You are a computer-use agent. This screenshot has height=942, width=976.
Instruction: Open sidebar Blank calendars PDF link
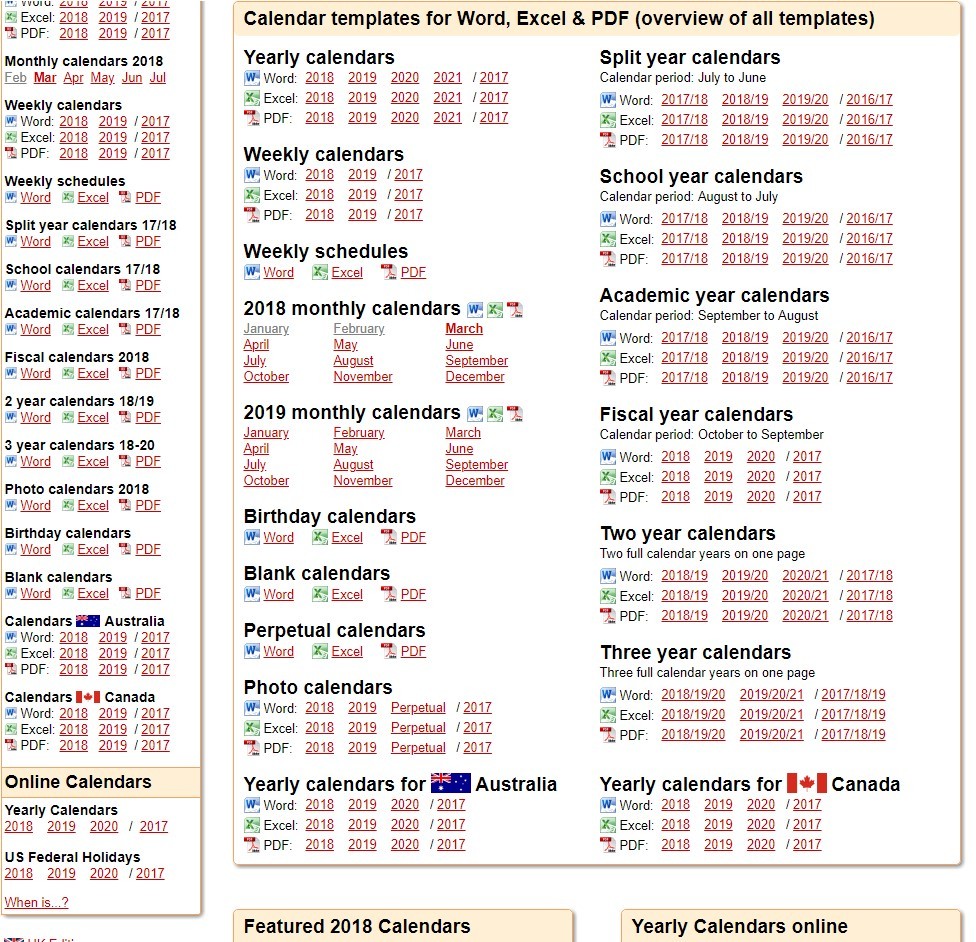click(148, 594)
